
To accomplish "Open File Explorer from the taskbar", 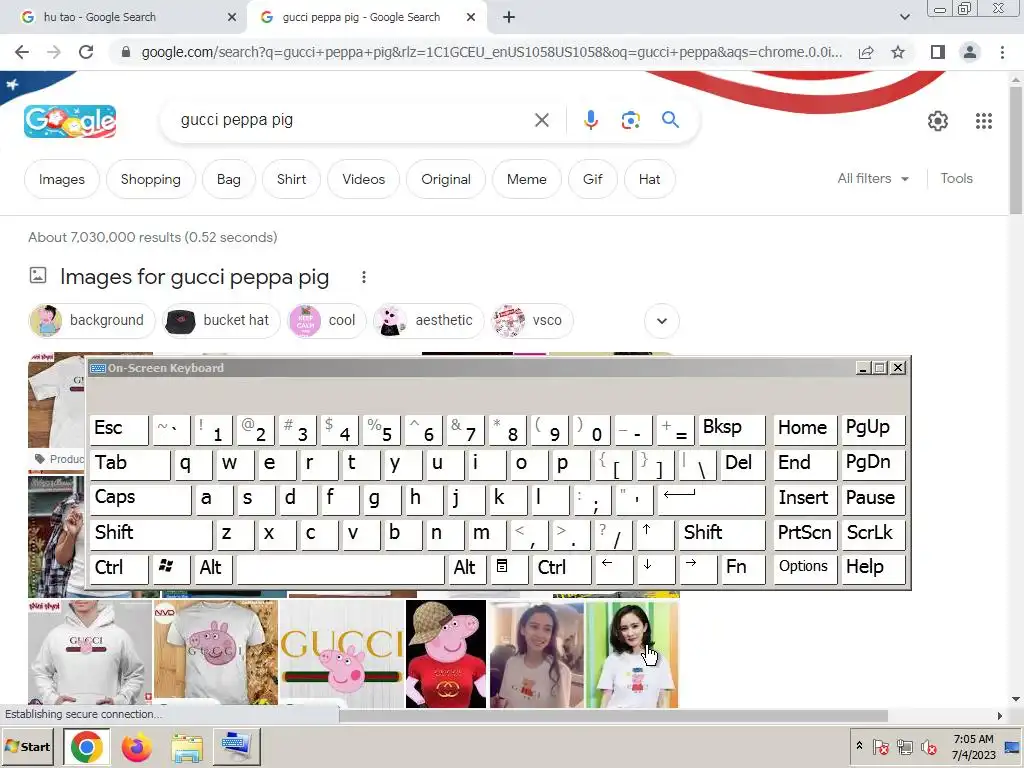I will tap(187, 748).
